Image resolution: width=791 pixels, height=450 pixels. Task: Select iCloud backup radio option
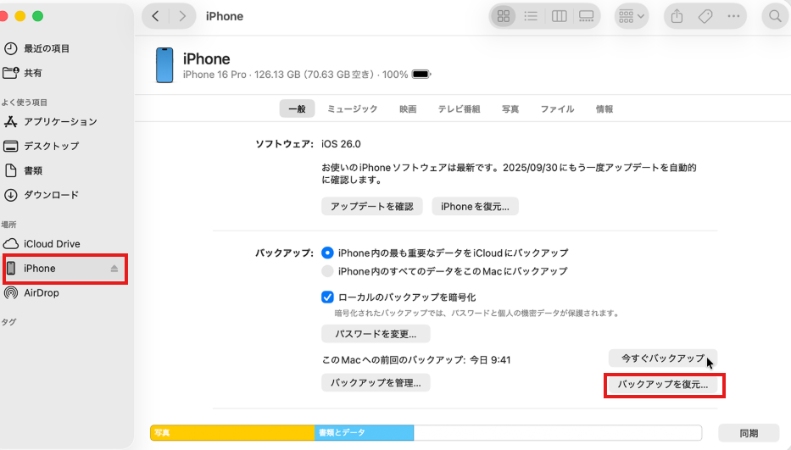[x=327, y=253]
